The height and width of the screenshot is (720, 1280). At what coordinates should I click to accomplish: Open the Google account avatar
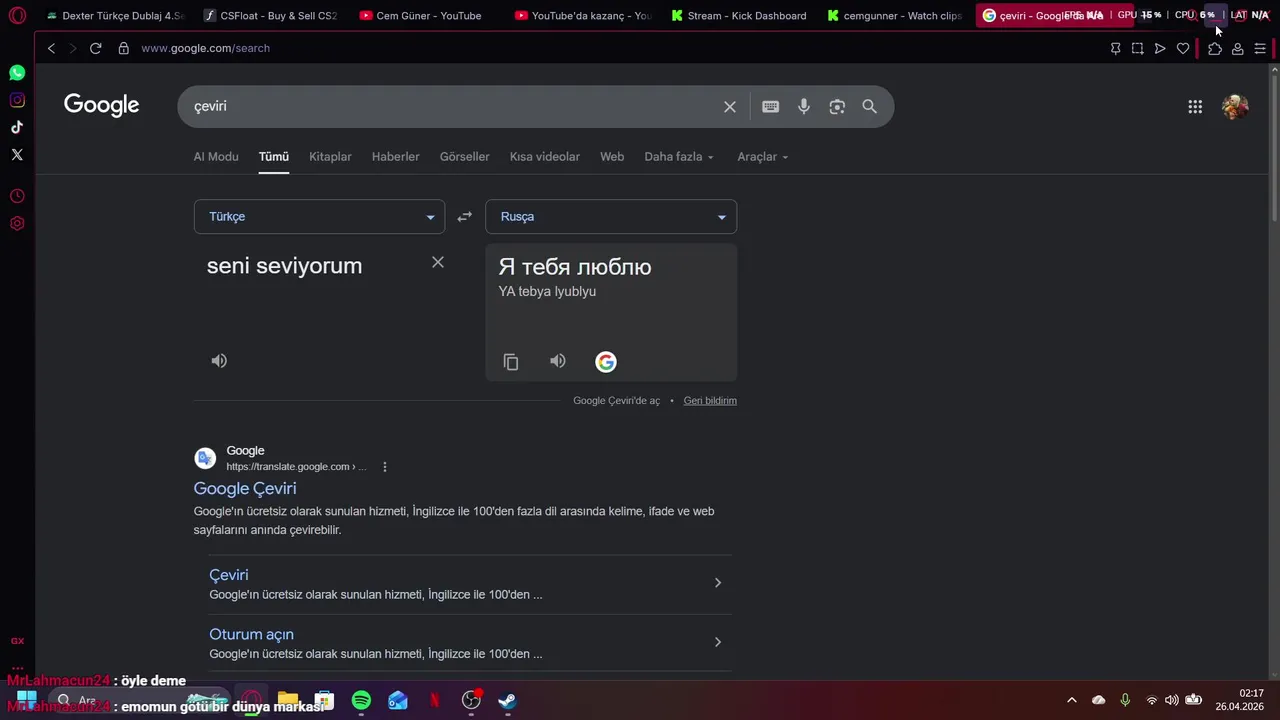(x=1235, y=107)
